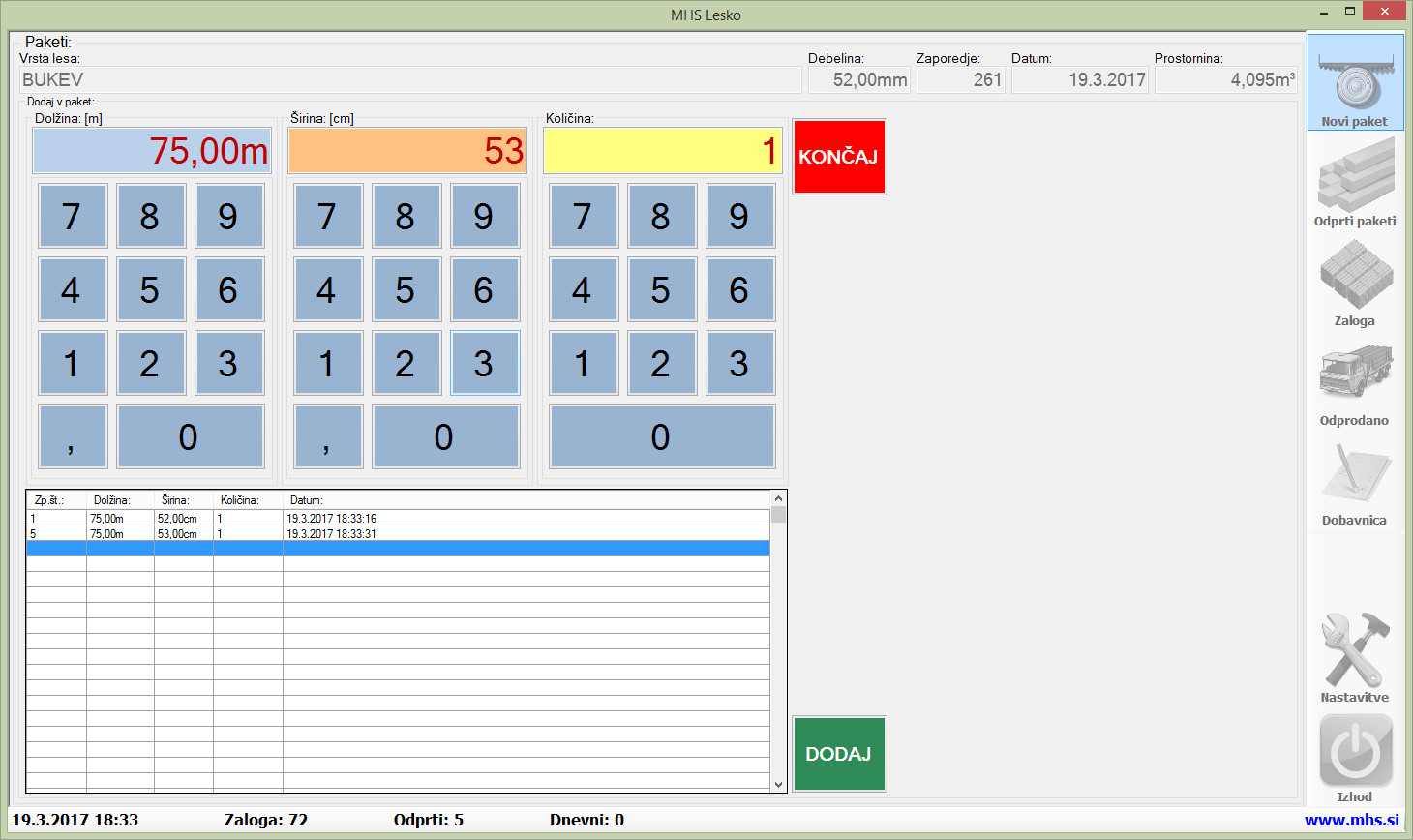1413x840 pixels.
Task: Open Nastavitve tools settings icon
Action: pos(1355,650)
